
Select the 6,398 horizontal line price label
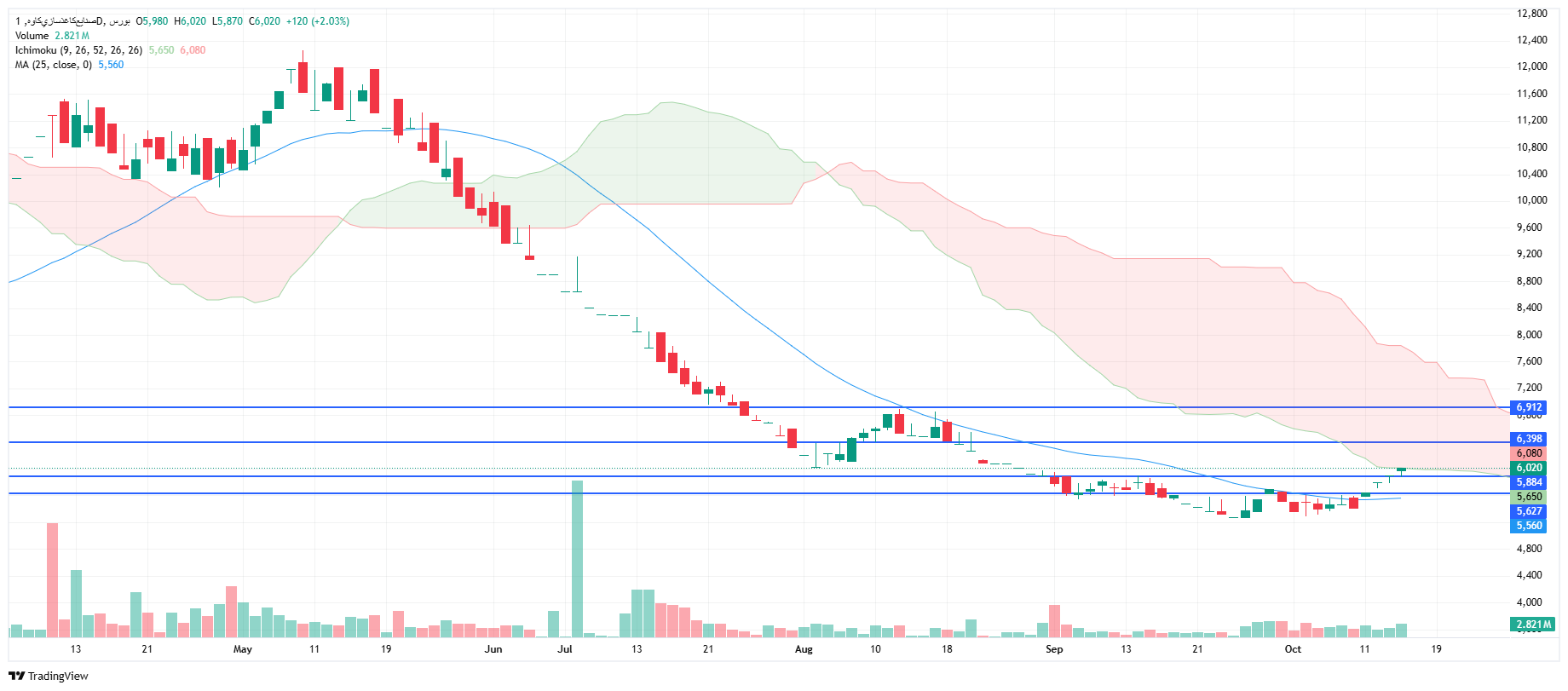[1529, 439]
